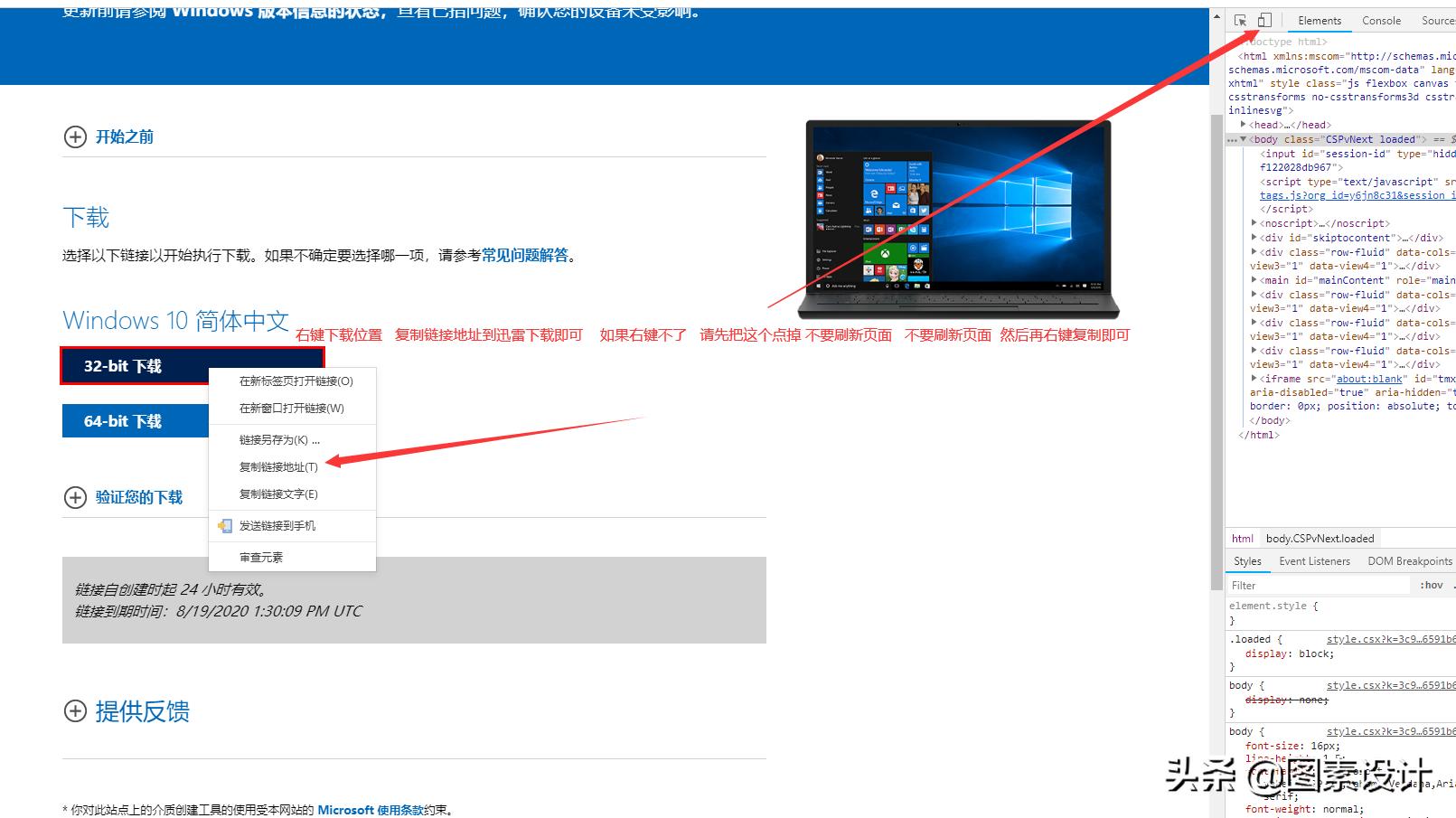The width and height of the screenshot is (1456, 818).
Task: Select the closing /body tag line
Action: 1268,421
